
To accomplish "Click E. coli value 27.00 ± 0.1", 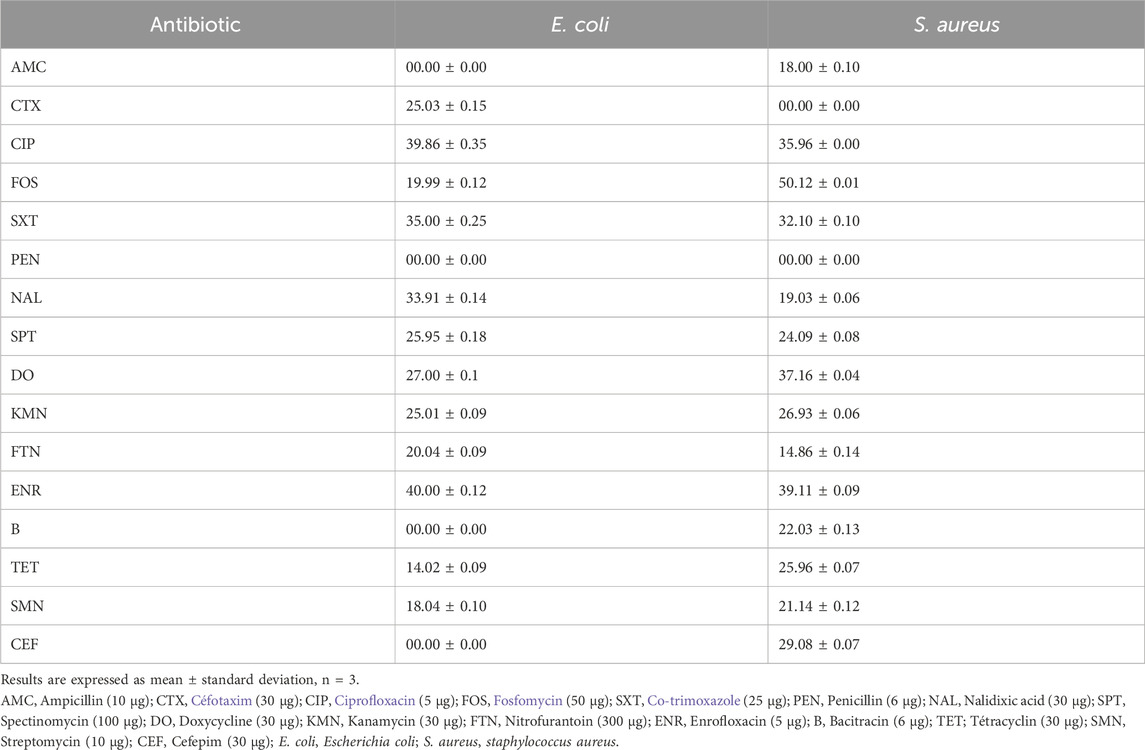I will [442, 375].
